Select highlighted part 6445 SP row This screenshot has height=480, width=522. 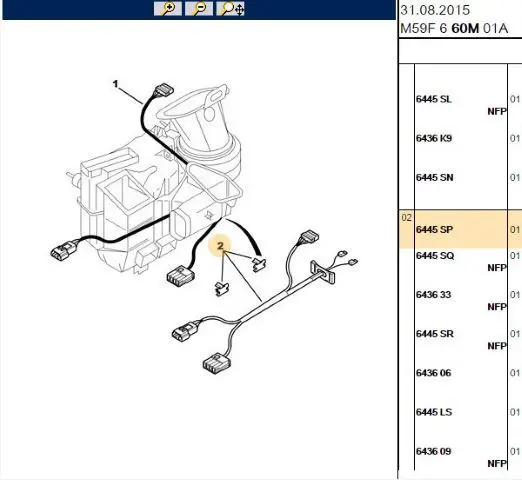coord(460,229)
